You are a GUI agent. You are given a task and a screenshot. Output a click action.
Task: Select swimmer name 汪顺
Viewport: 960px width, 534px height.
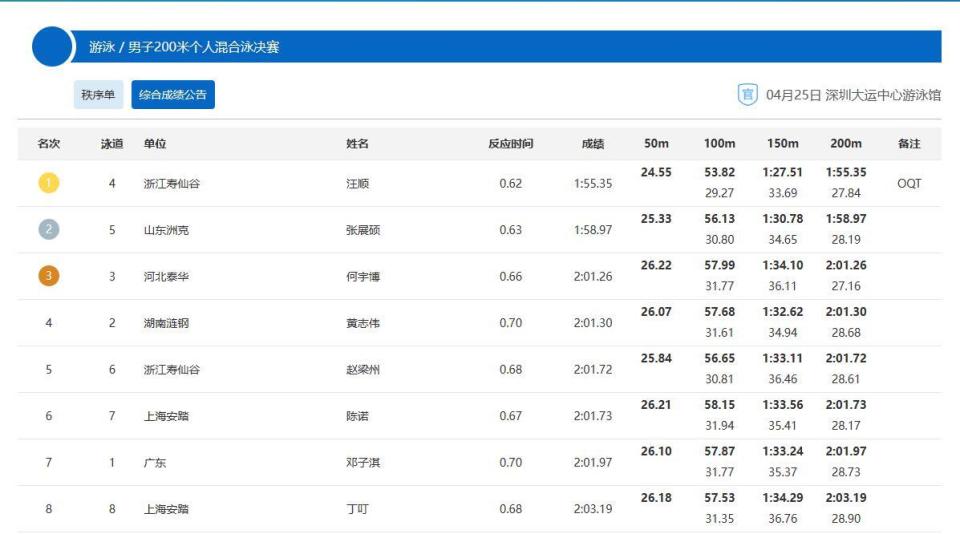(358, 183)
